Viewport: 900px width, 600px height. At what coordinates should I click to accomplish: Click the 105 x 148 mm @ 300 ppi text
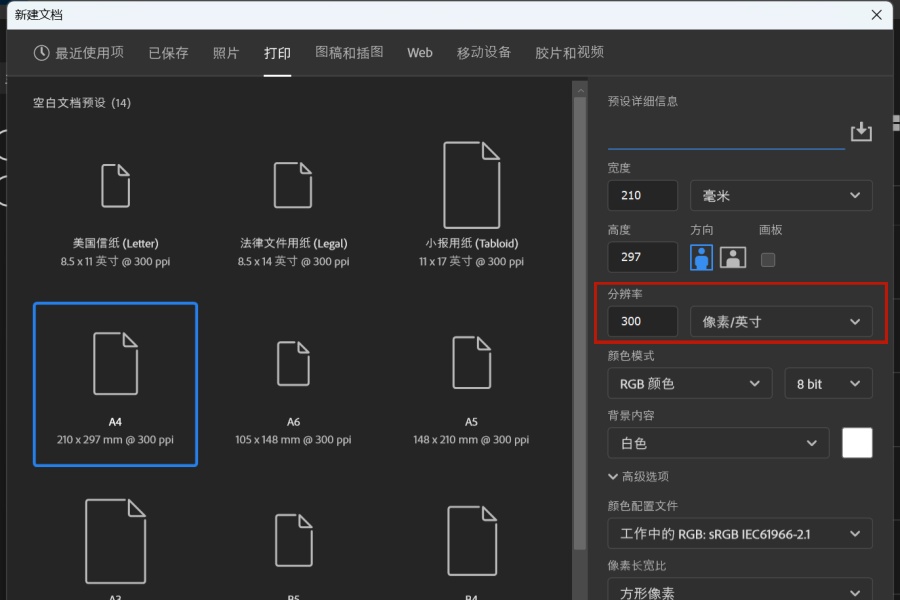[293, 439]
